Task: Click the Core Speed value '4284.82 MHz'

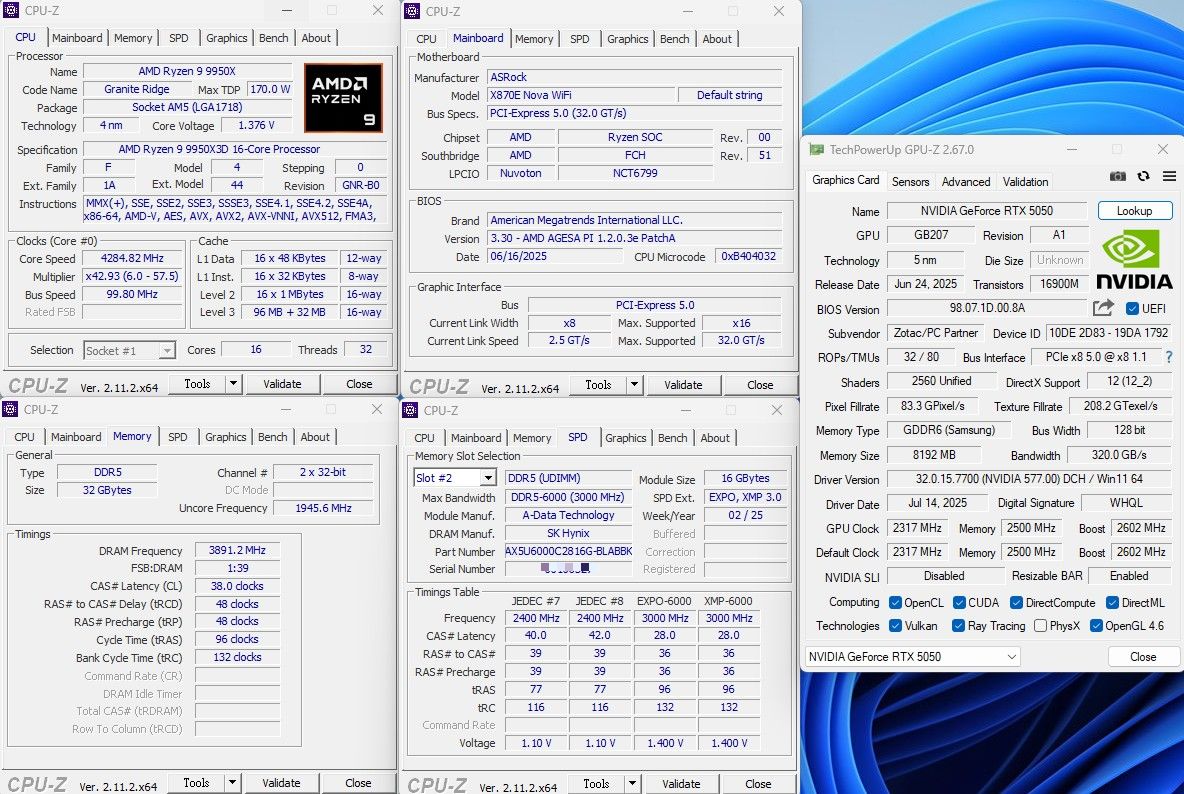Action: tap(132, 258)
